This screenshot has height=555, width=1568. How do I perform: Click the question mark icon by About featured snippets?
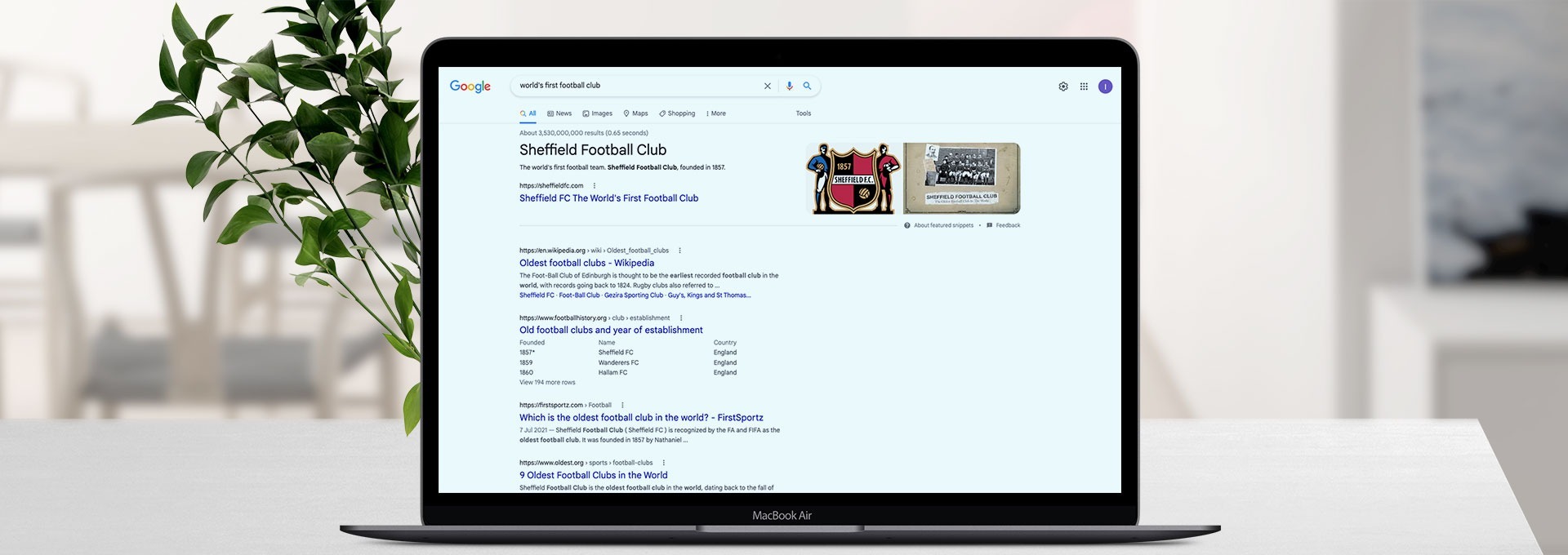pyautogui.click(x=907, y=225)
